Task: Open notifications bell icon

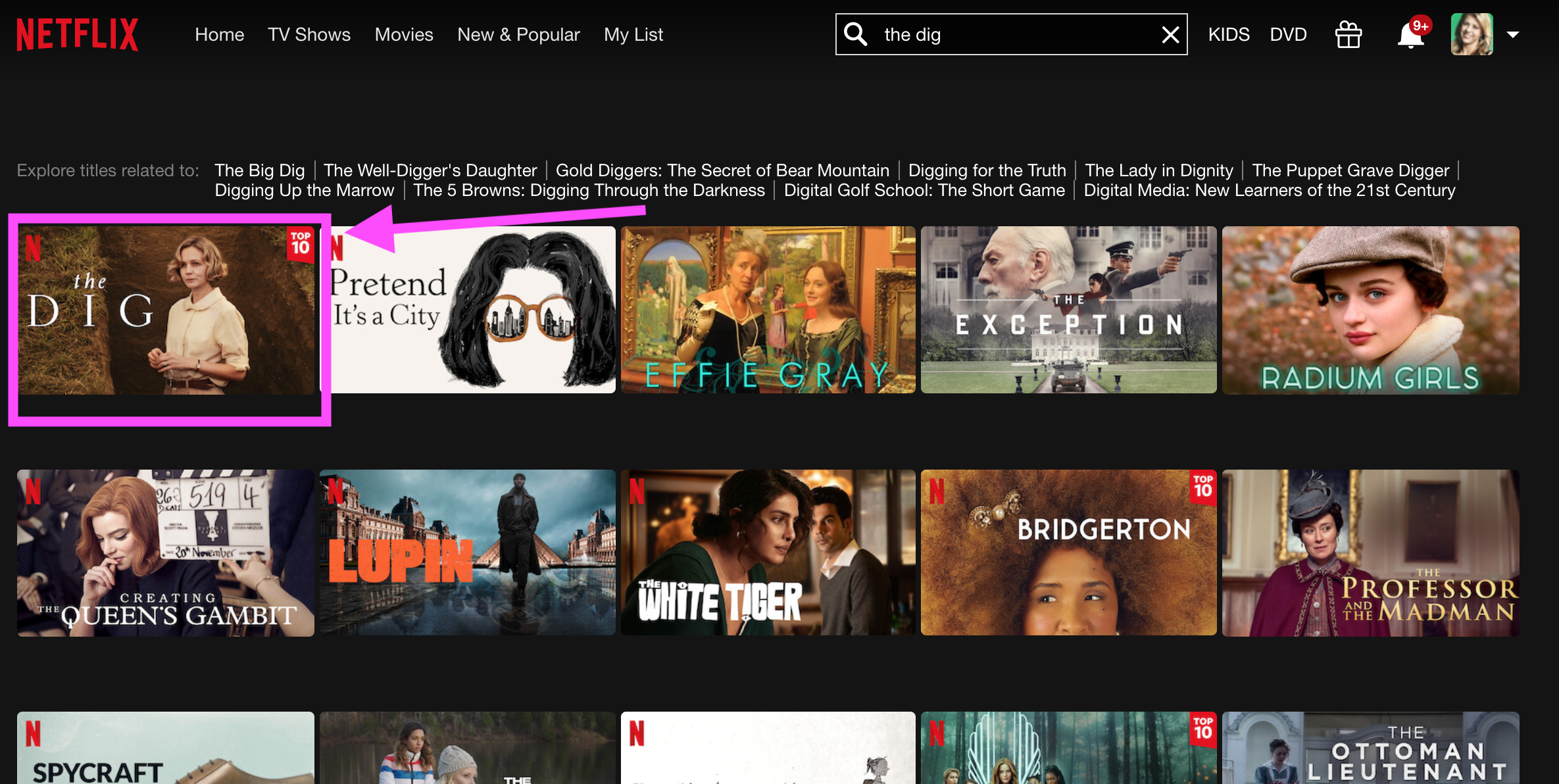Action: (x=1410, y=36)
